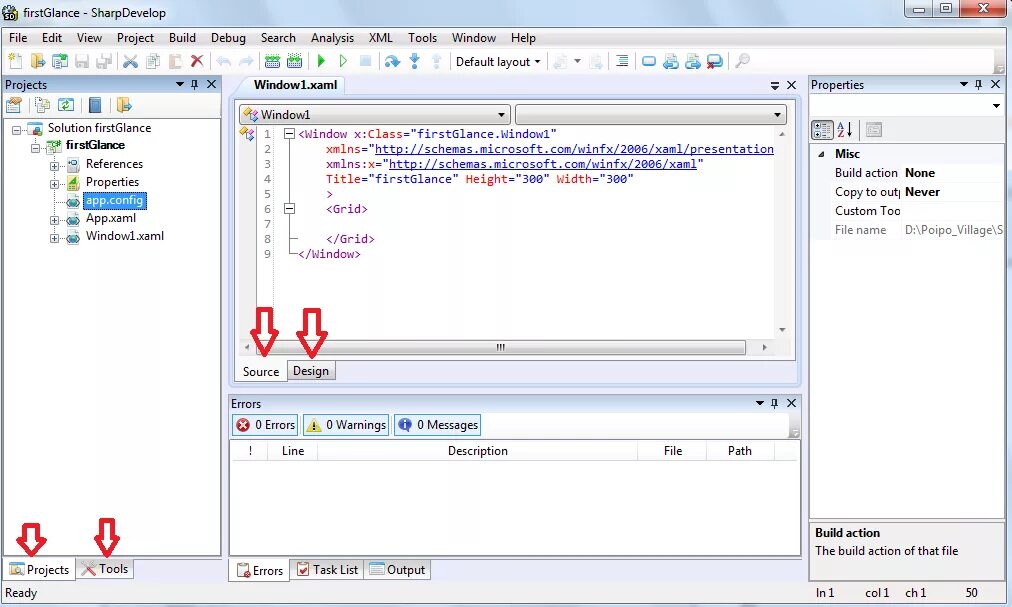Pin the Properties panel
Screen dimensions: 1012x607
[x=978, y=84]
